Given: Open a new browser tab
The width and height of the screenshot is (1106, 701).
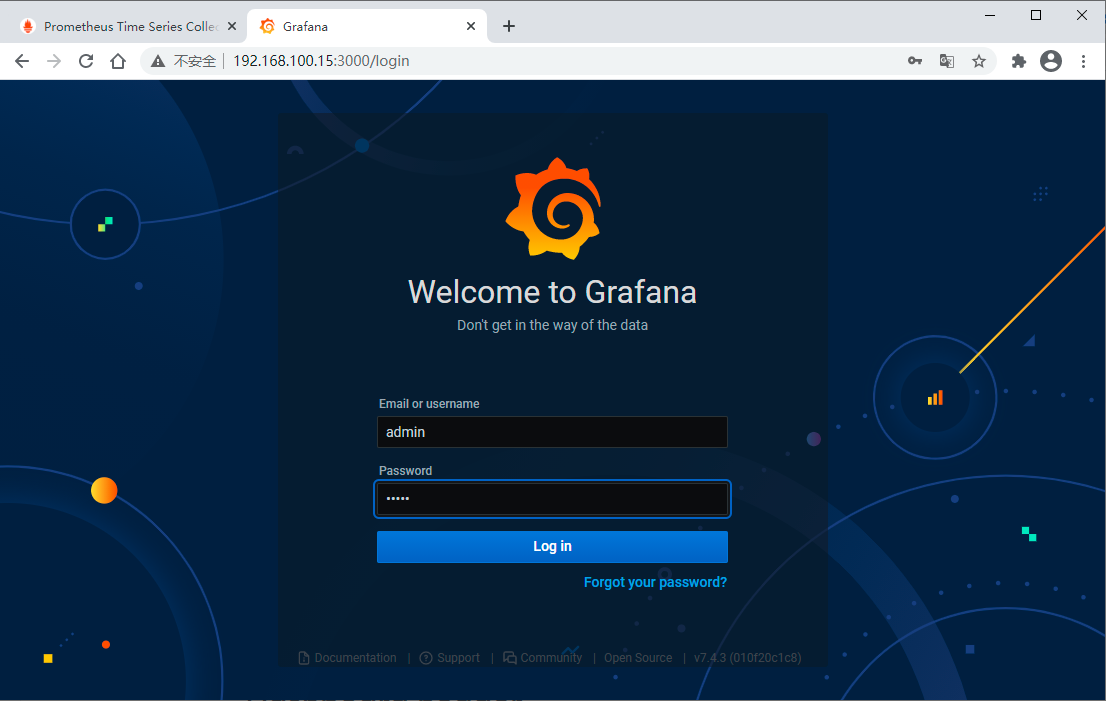Looking at the screenshot, I should [x=509, y=26].
